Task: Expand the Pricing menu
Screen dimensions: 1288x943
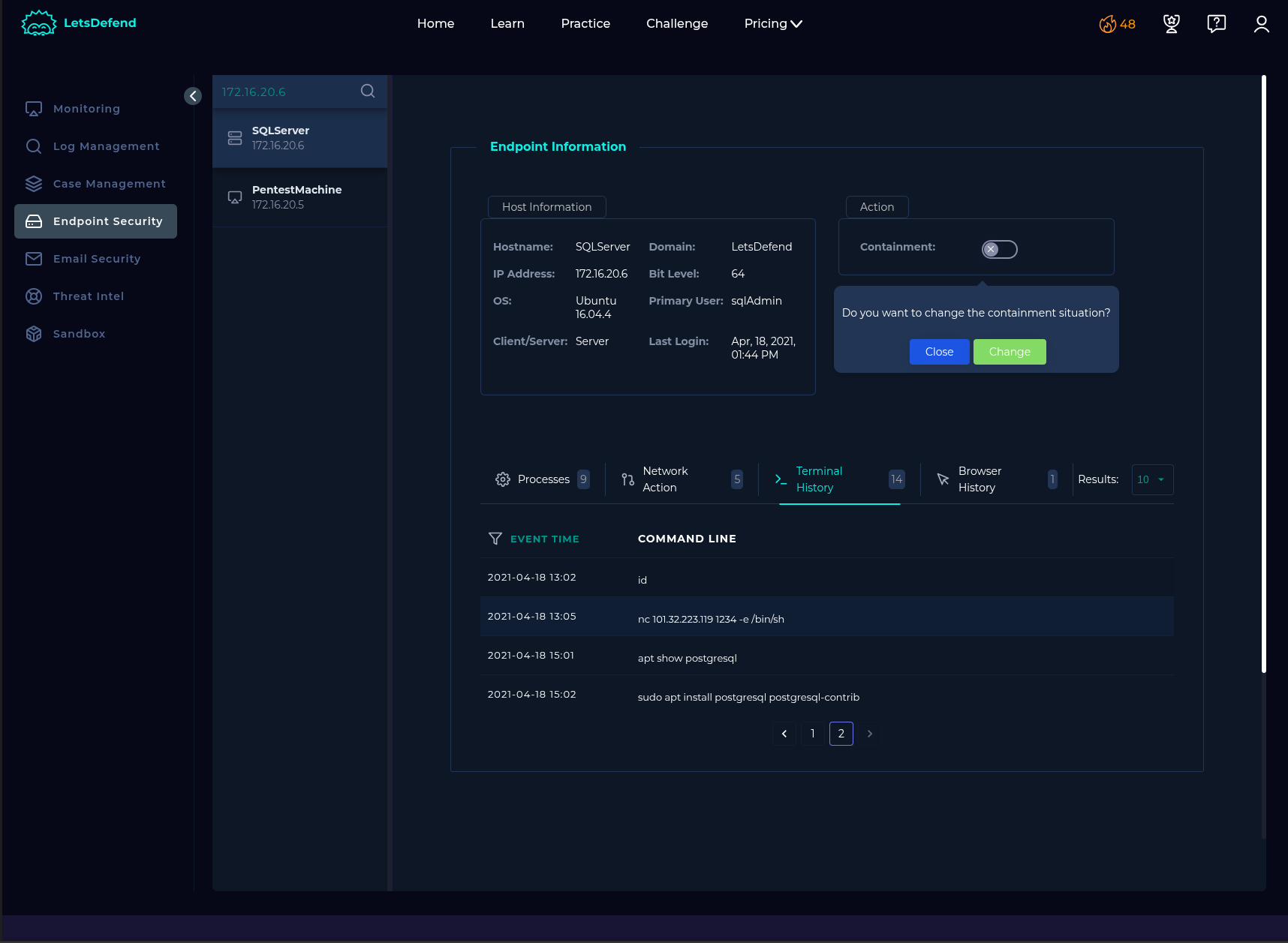Action: (x=773, y=23)
